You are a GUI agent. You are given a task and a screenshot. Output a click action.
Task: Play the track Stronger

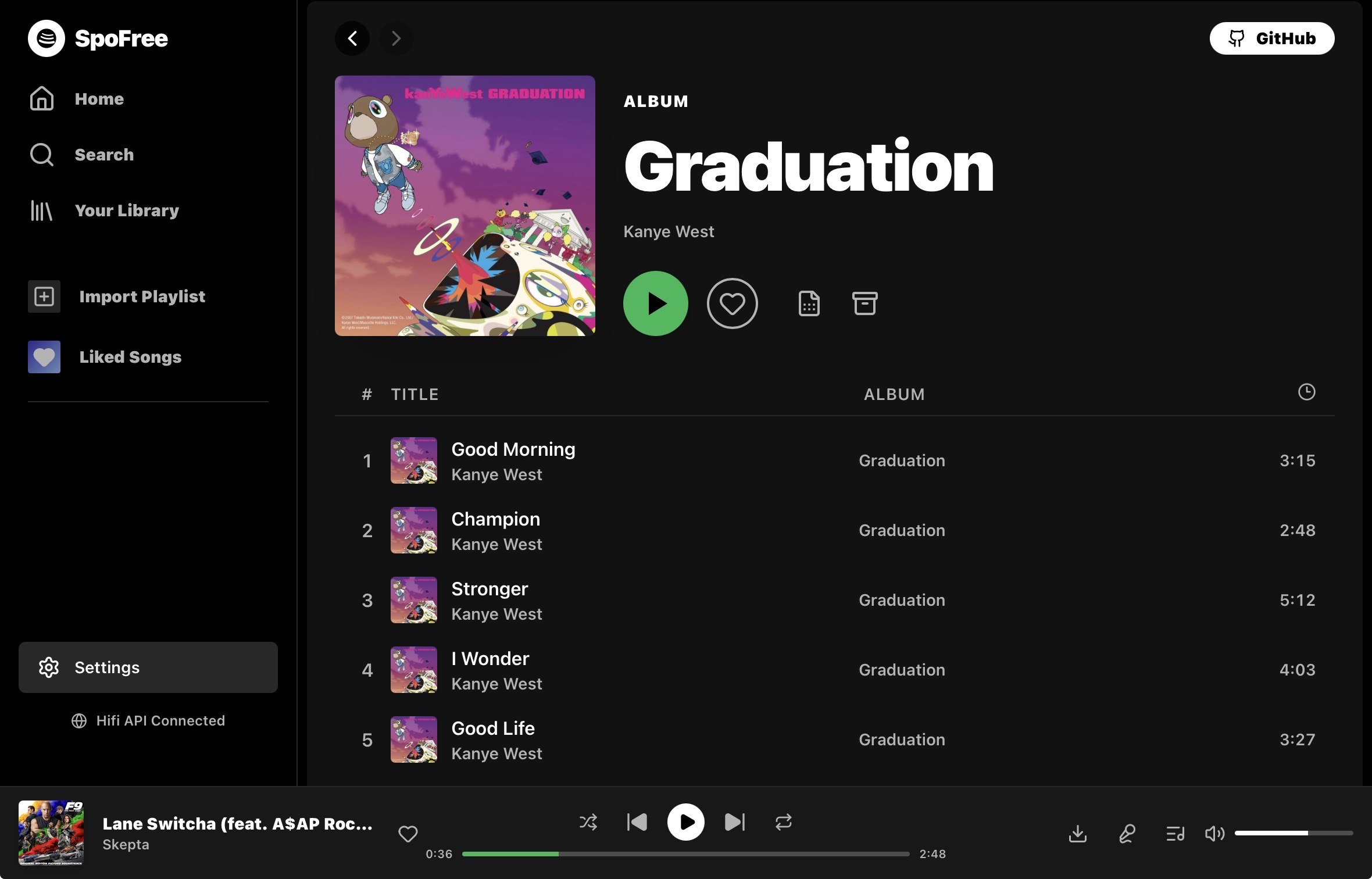[490, 589]
